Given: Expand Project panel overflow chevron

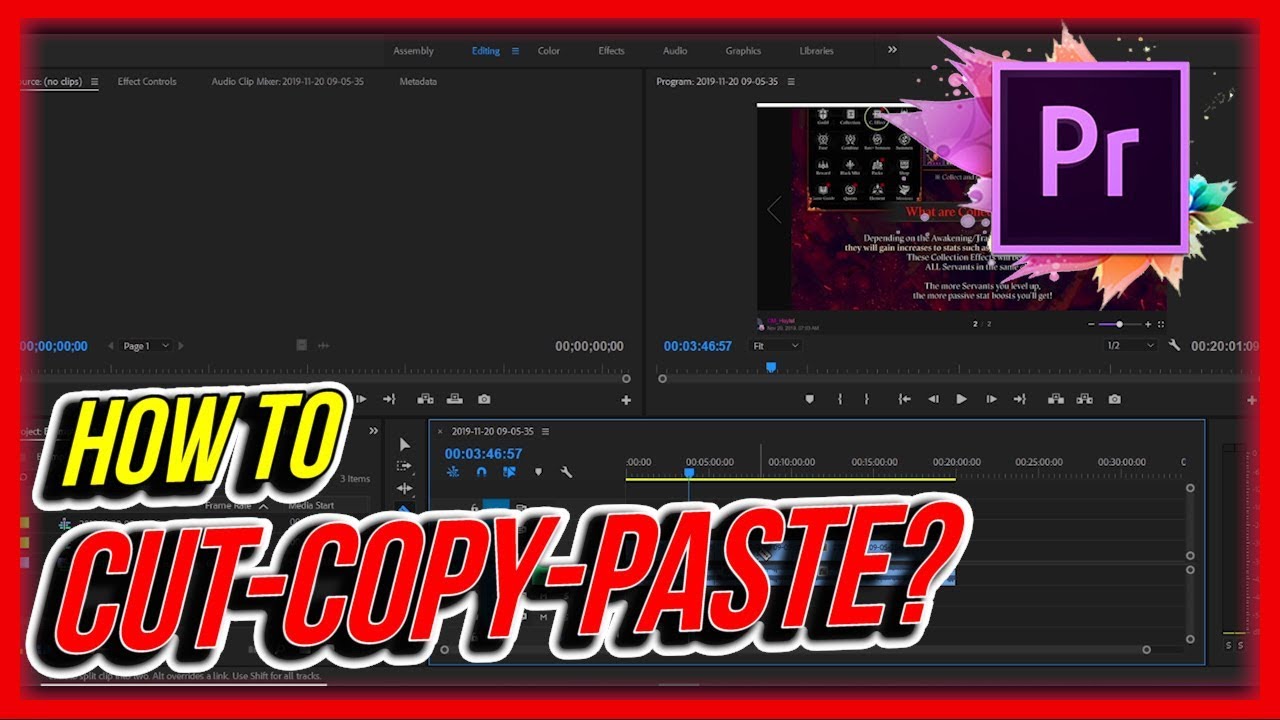Looking at the screenshot, I should [x=374, y=431].
